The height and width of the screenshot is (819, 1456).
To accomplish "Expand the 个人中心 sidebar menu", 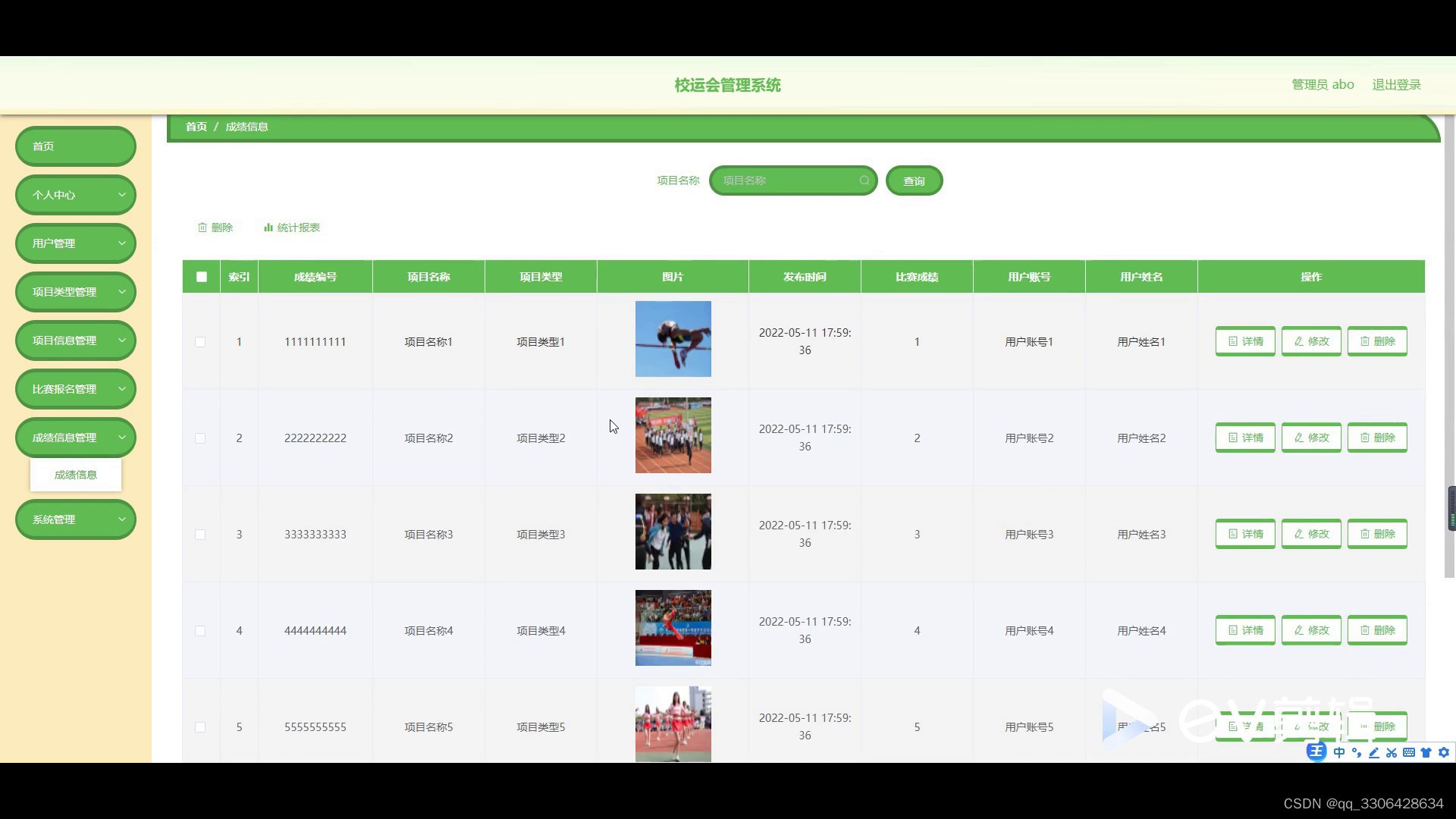I will (x=76, y=195).
